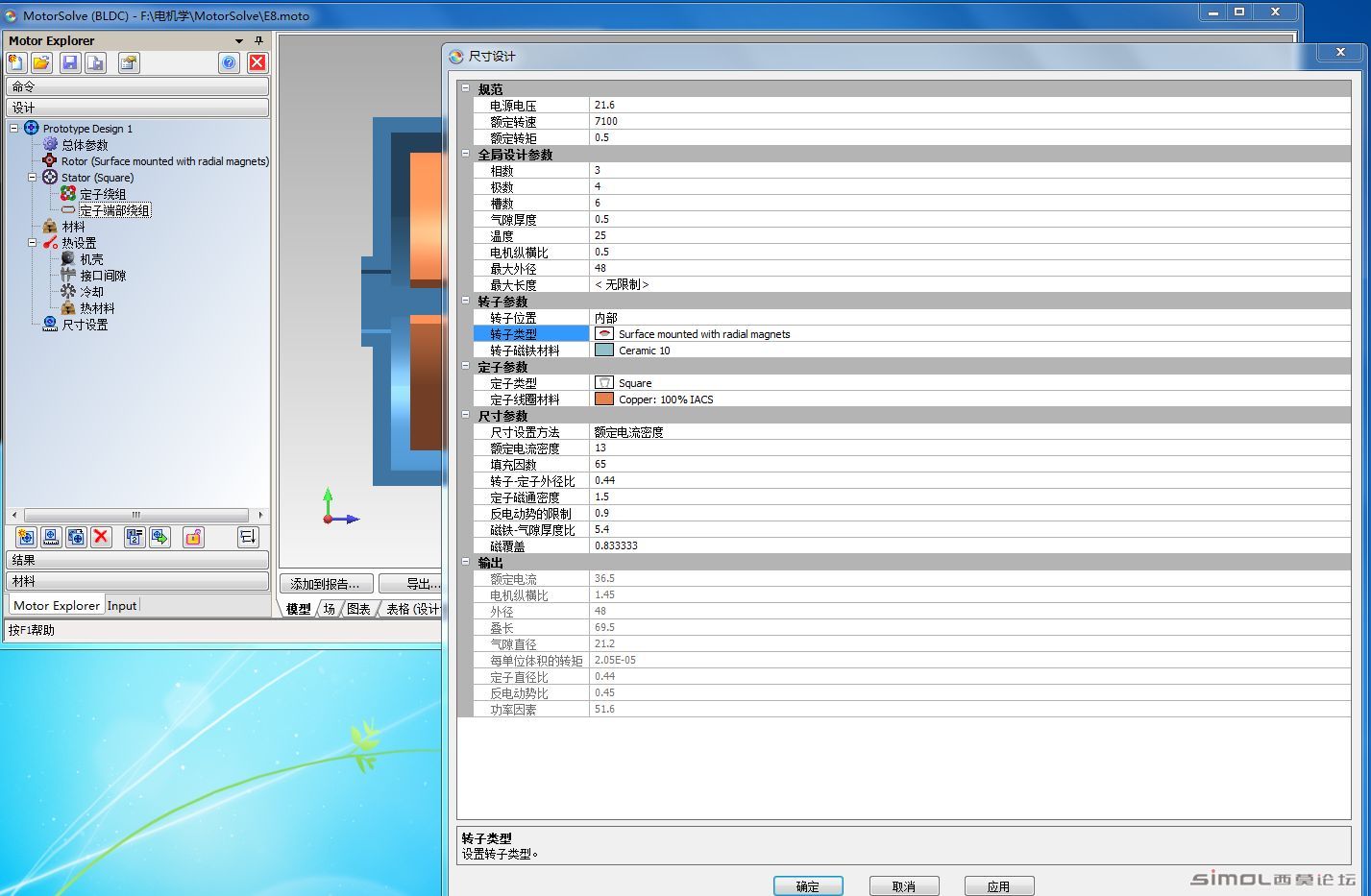Open the properties icon in Motor Explorer toolbar
This screenshot has height=896, width=1371.
pyautogui.click(x=129, y=62)
